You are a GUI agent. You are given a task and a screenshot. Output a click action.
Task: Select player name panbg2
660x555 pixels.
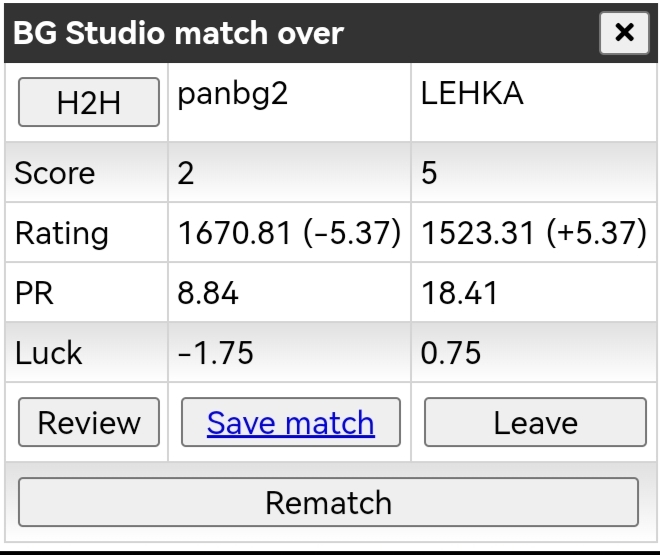click(x=233, y=94)
